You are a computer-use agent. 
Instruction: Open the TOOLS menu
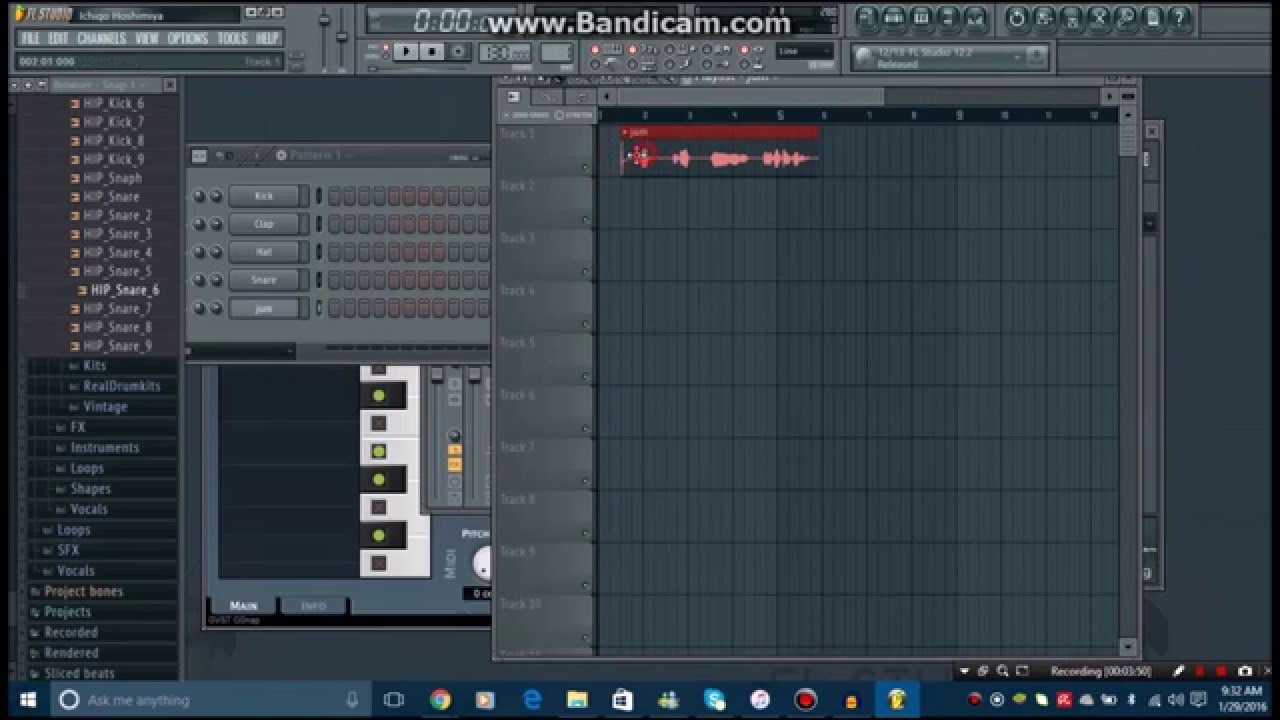(x=232, y=38)
